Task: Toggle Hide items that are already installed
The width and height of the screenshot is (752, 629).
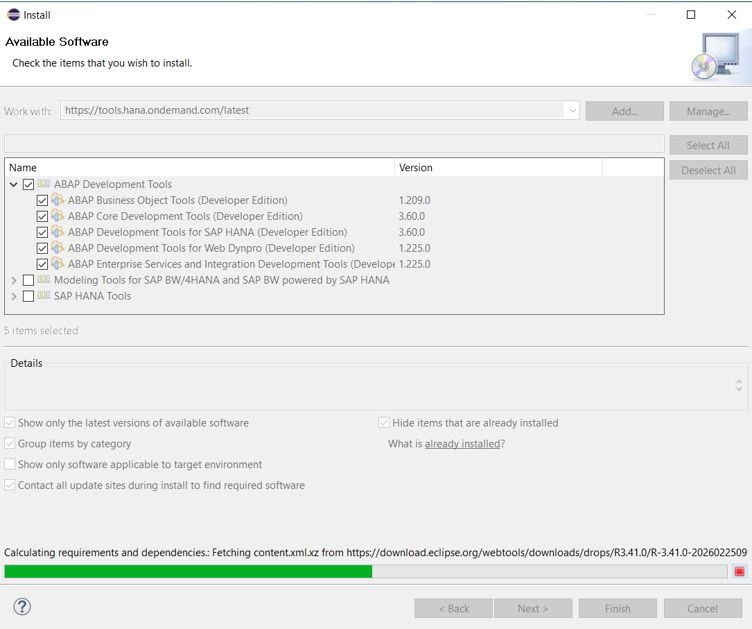Action: point(384,422)
